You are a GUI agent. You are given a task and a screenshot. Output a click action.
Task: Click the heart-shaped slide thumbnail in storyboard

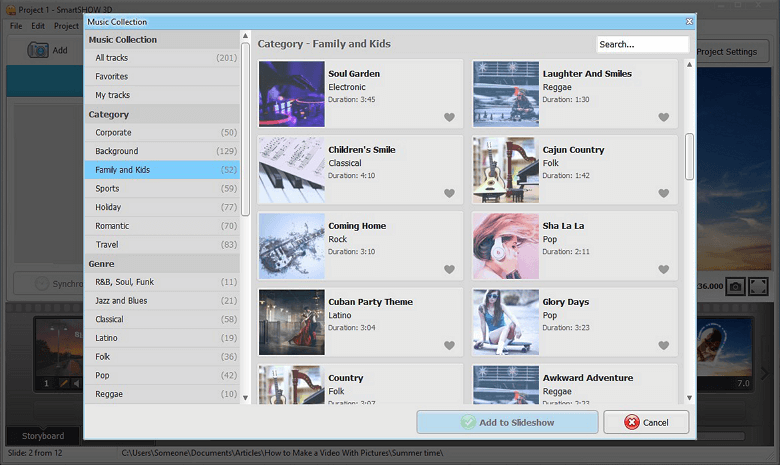click(723, 348)
